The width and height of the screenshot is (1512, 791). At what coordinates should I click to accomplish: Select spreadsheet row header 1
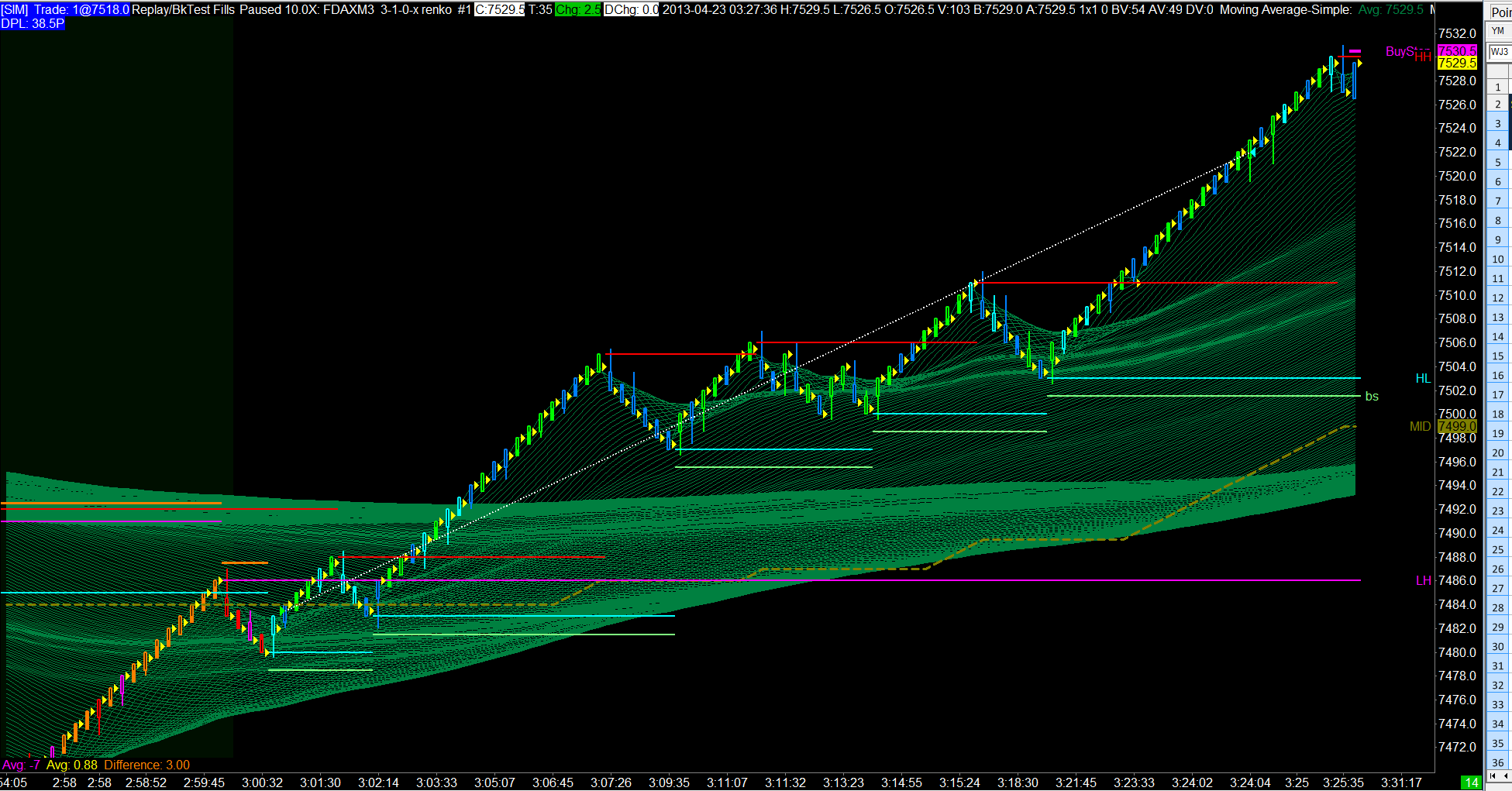click(1497, 87)
